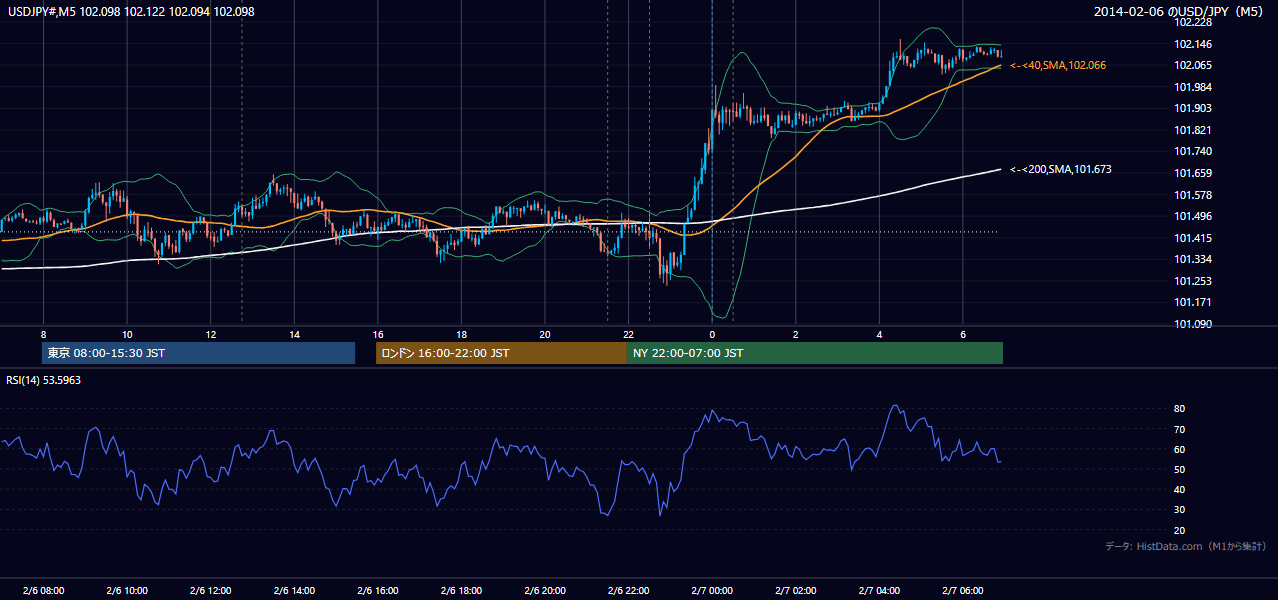Click the 101.659 price axis label

coord(1193,173)
